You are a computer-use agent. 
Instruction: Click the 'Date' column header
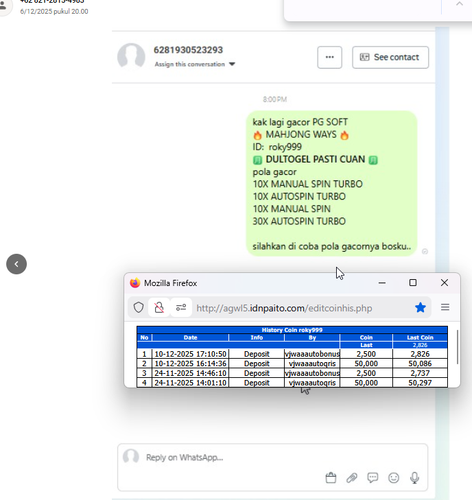coord(190,338)
